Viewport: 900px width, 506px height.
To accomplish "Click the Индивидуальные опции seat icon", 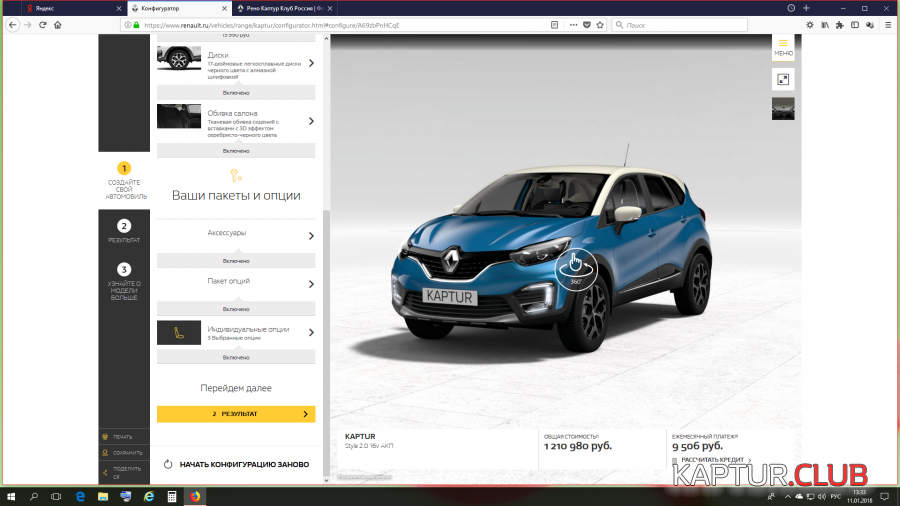I will [179, 333].
